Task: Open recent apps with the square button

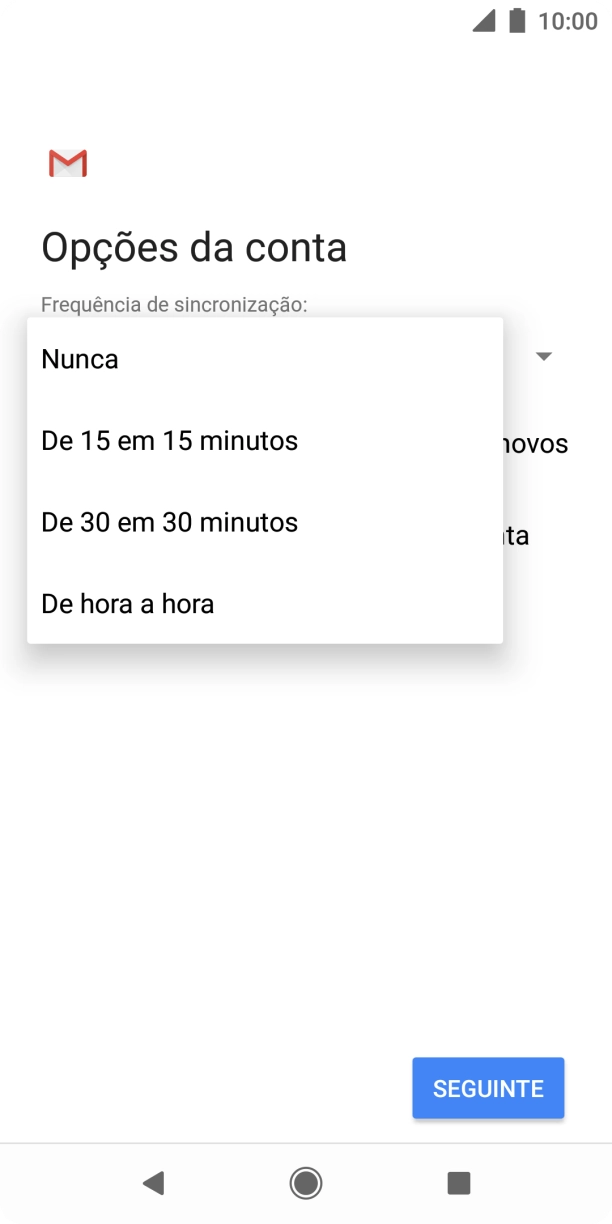Action: coord(459,1183)
